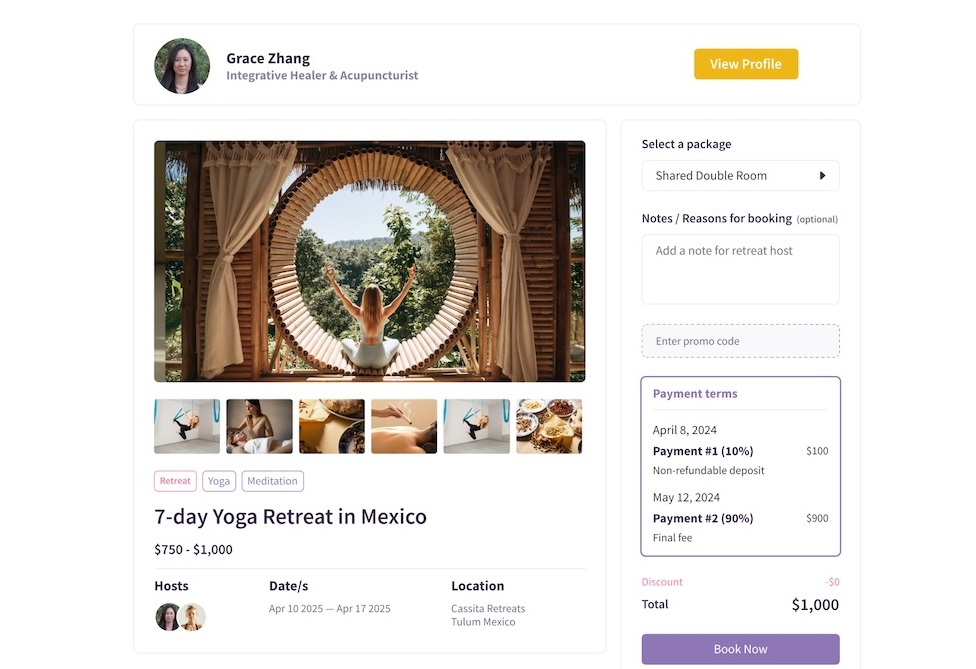Image resolution: width=976 pixels, height=669 pixels.
Task: Open the second aerial yoga thumbnail
Action: pyautogui.click(x=476, y=426)
